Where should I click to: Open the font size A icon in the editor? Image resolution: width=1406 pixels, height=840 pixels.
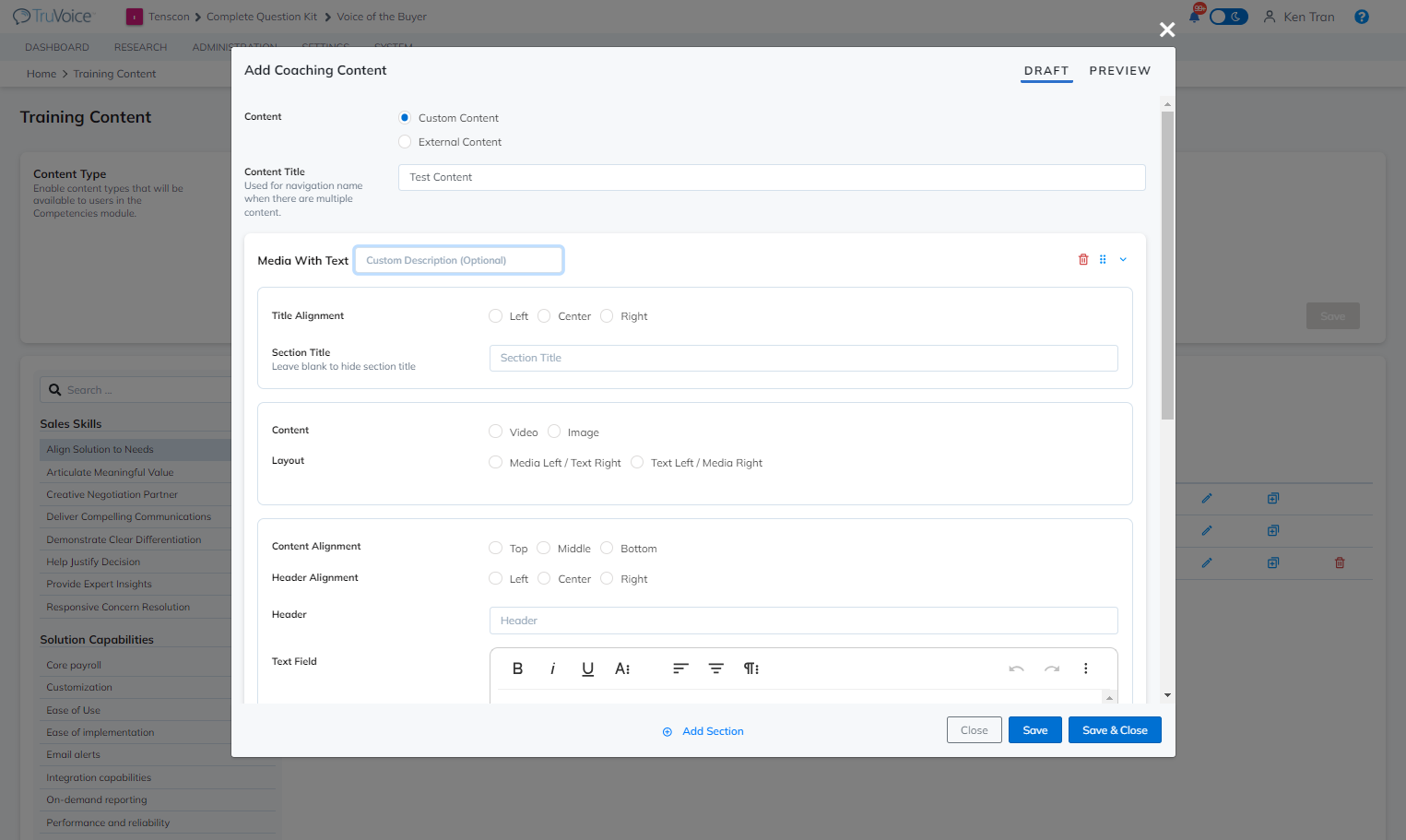[623, 668]
